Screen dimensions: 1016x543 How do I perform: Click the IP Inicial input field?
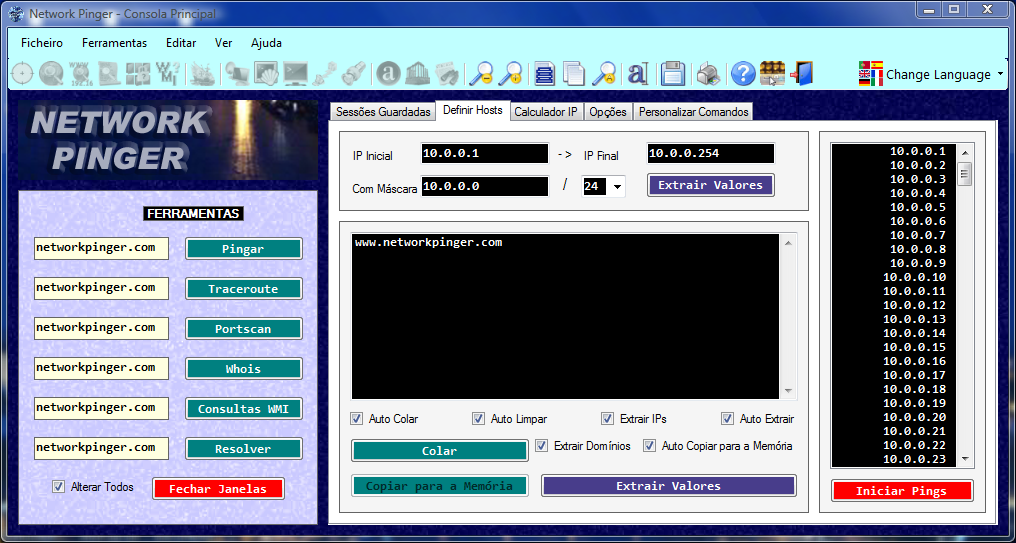tap(485, 154)
